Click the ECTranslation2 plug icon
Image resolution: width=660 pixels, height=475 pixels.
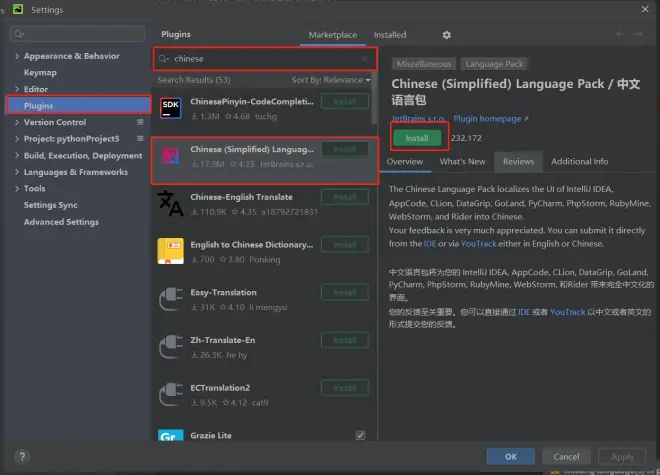coord(170,394)
